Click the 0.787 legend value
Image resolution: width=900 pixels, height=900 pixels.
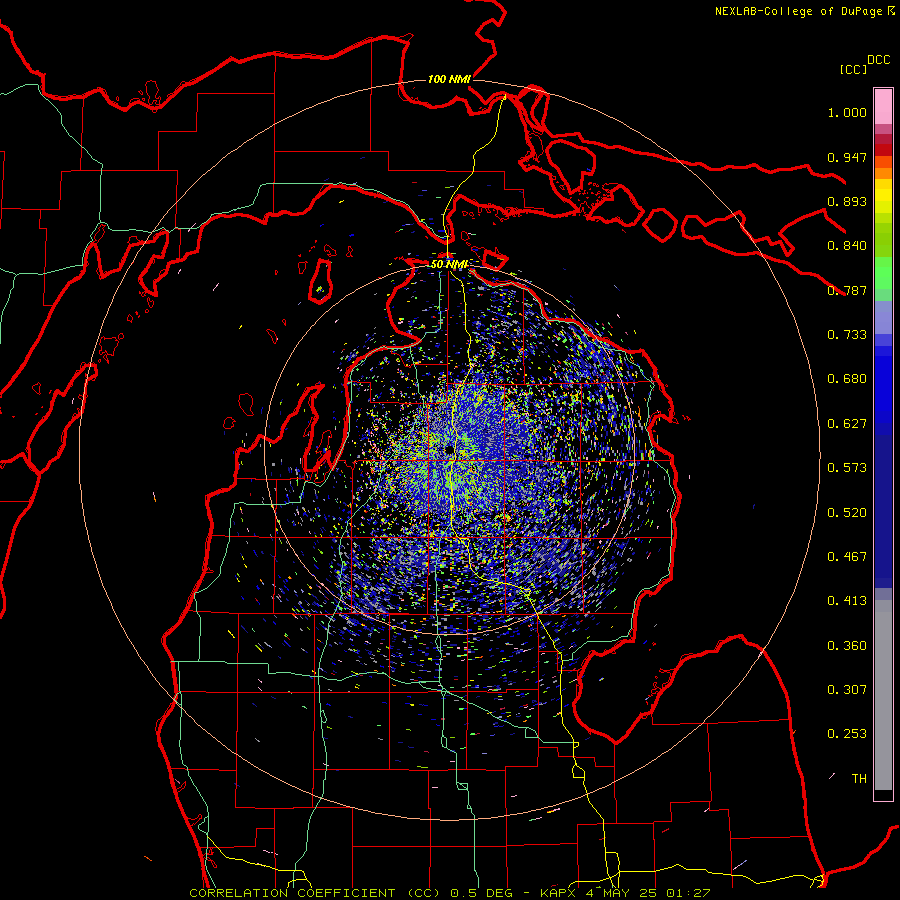coord(847,290)
